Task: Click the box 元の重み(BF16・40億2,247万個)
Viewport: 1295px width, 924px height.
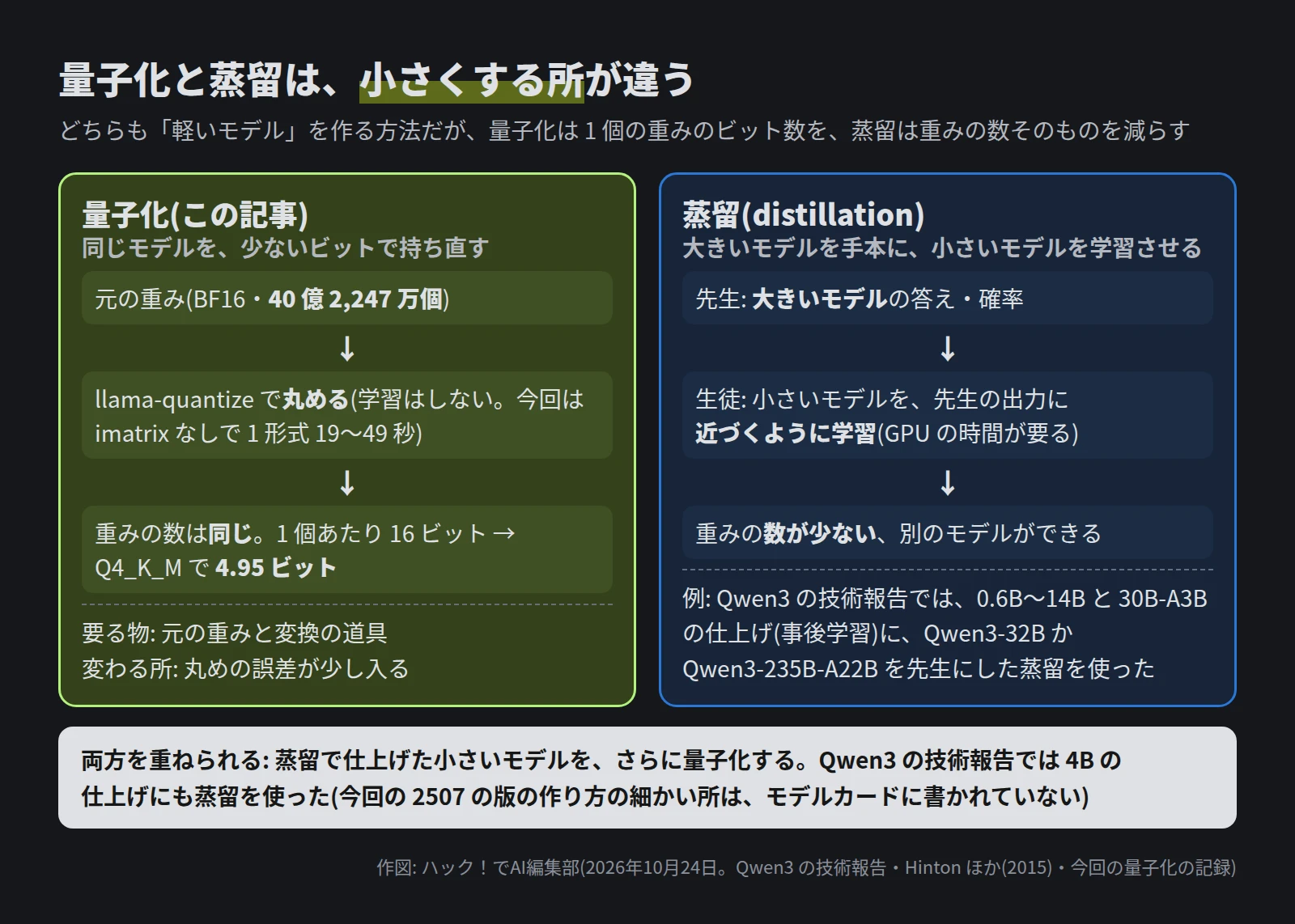Action: [347, 299]
